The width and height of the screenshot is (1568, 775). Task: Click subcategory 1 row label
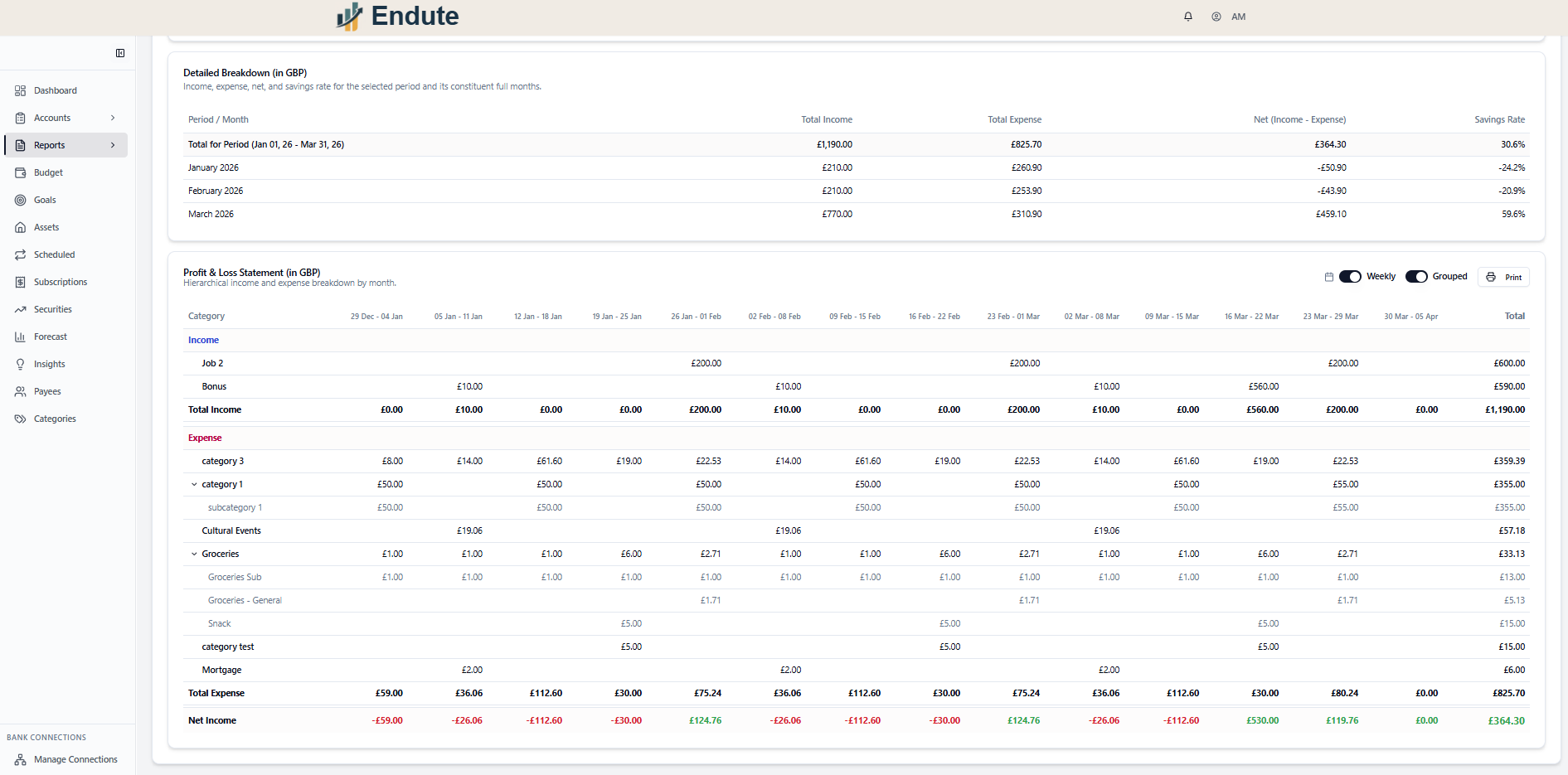tap(235, 507)
